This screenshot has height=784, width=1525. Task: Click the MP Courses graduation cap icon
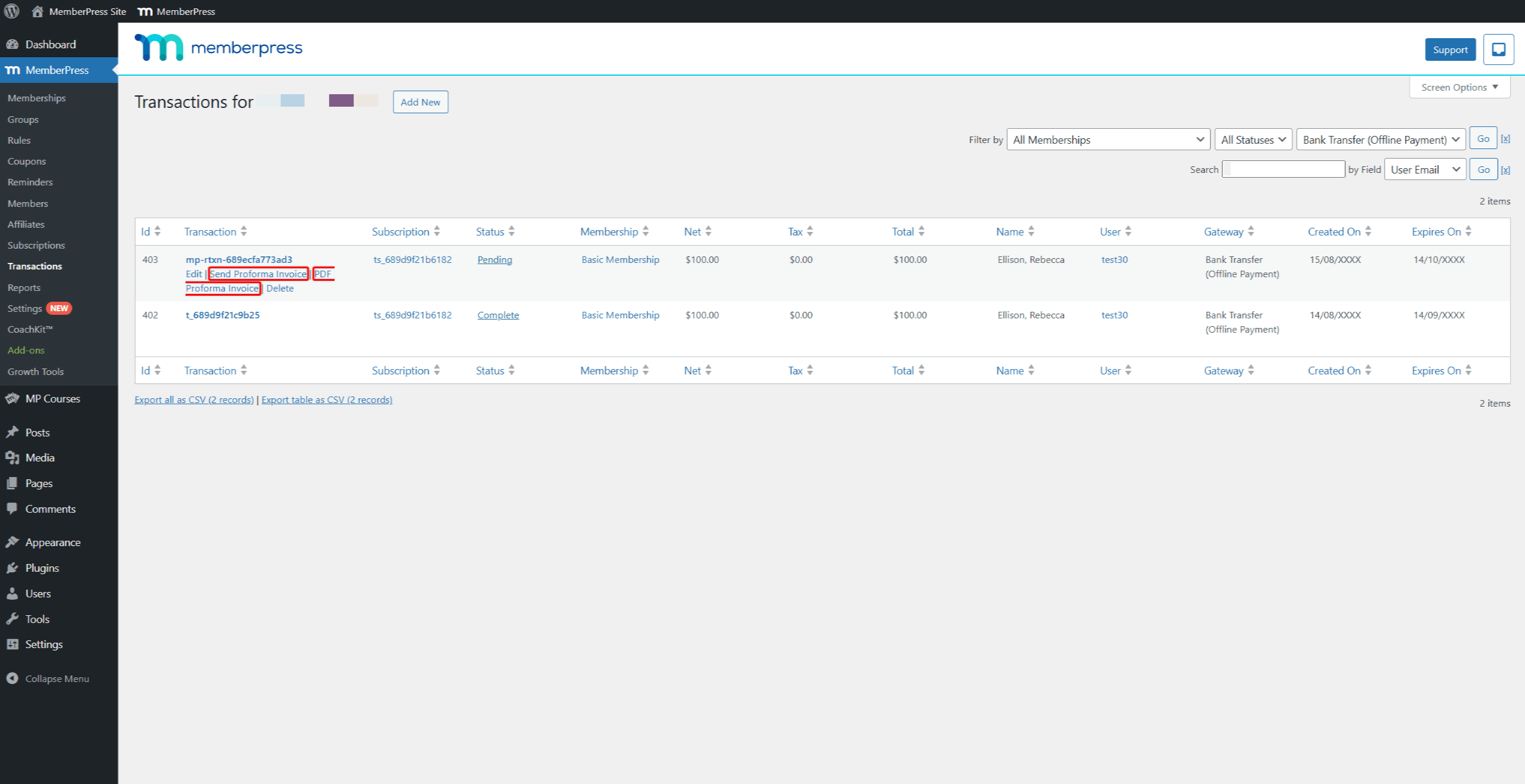pos(12,399)
